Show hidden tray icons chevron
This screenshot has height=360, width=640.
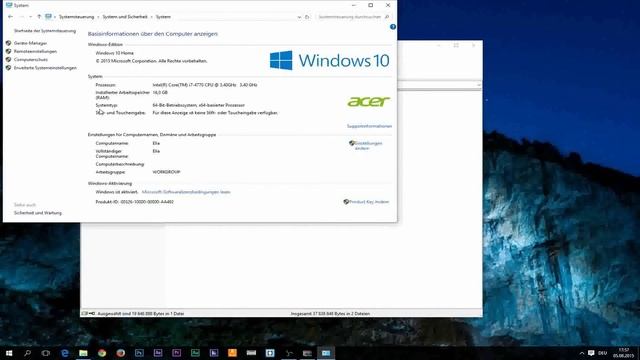coord(582,353)
